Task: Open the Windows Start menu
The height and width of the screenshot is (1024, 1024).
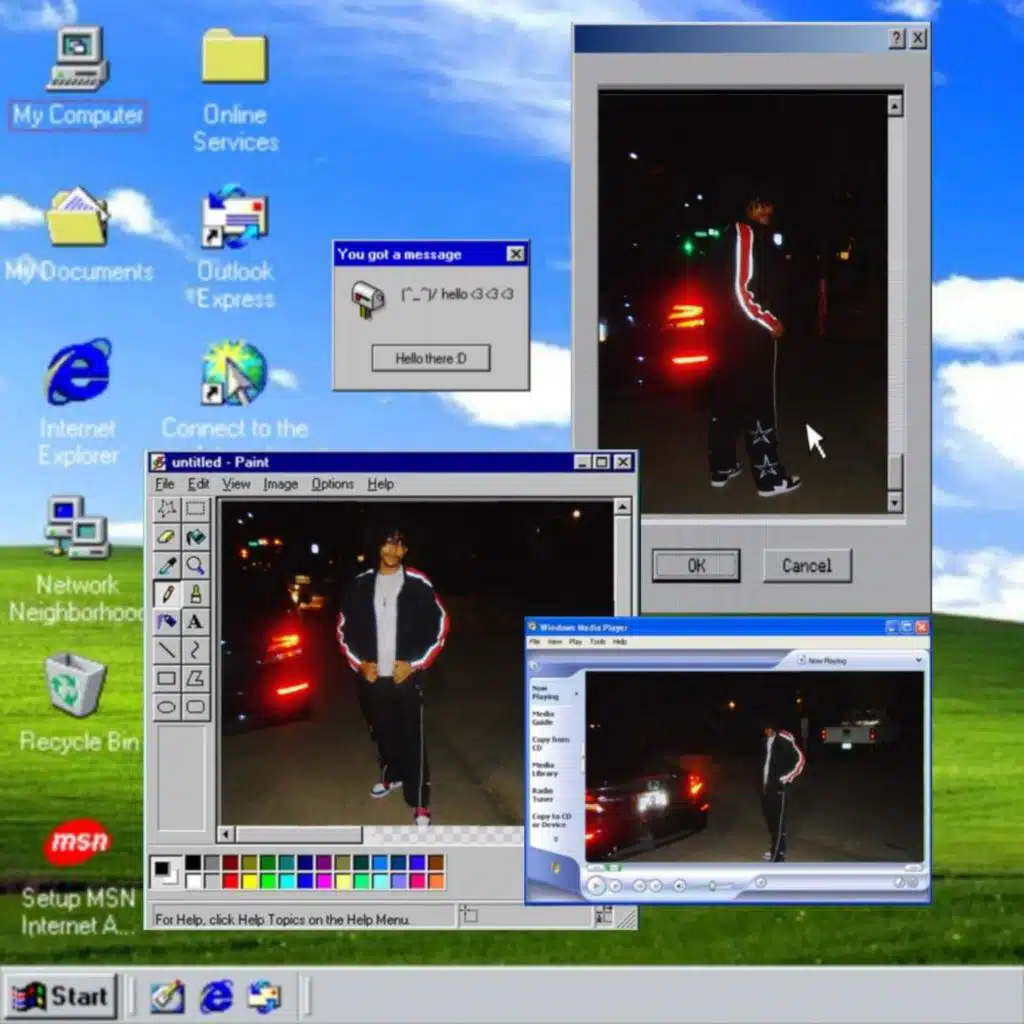Action: click(x=62, y=996)
